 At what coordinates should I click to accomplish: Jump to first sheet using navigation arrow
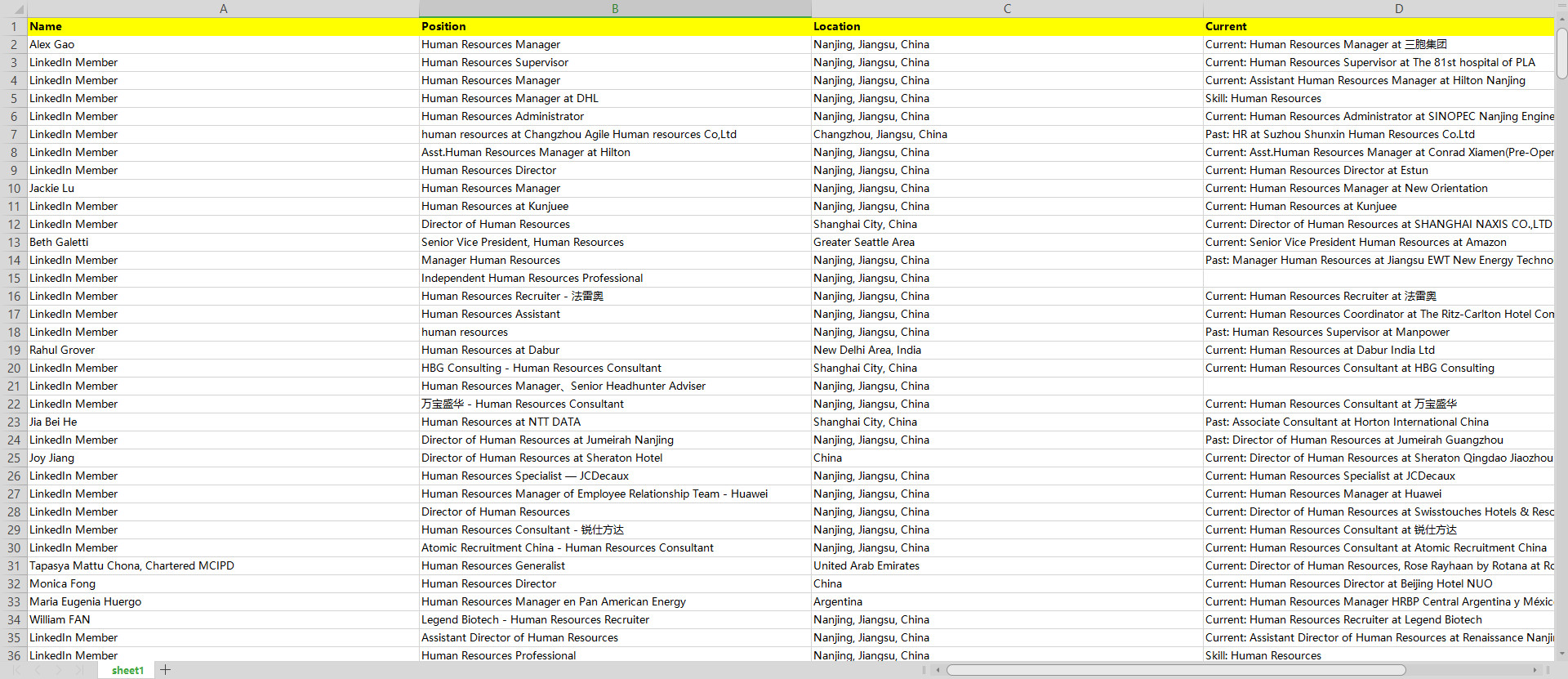pyautogui.click(x=16, y=670)
